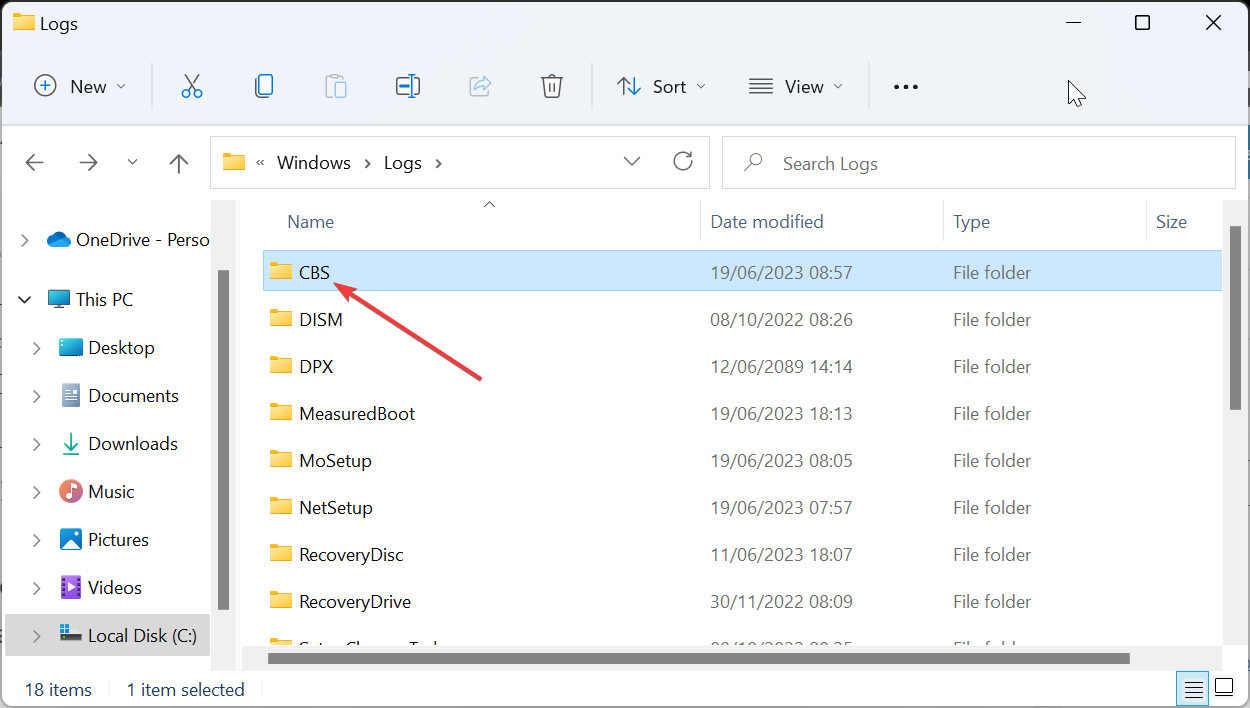
Task: Open the View options dropdown
Action: 796,86
